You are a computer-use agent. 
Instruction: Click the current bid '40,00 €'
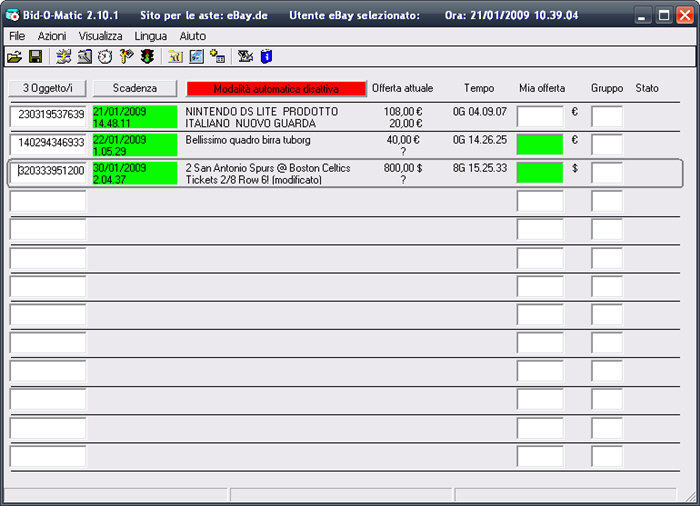coord(403,140)
